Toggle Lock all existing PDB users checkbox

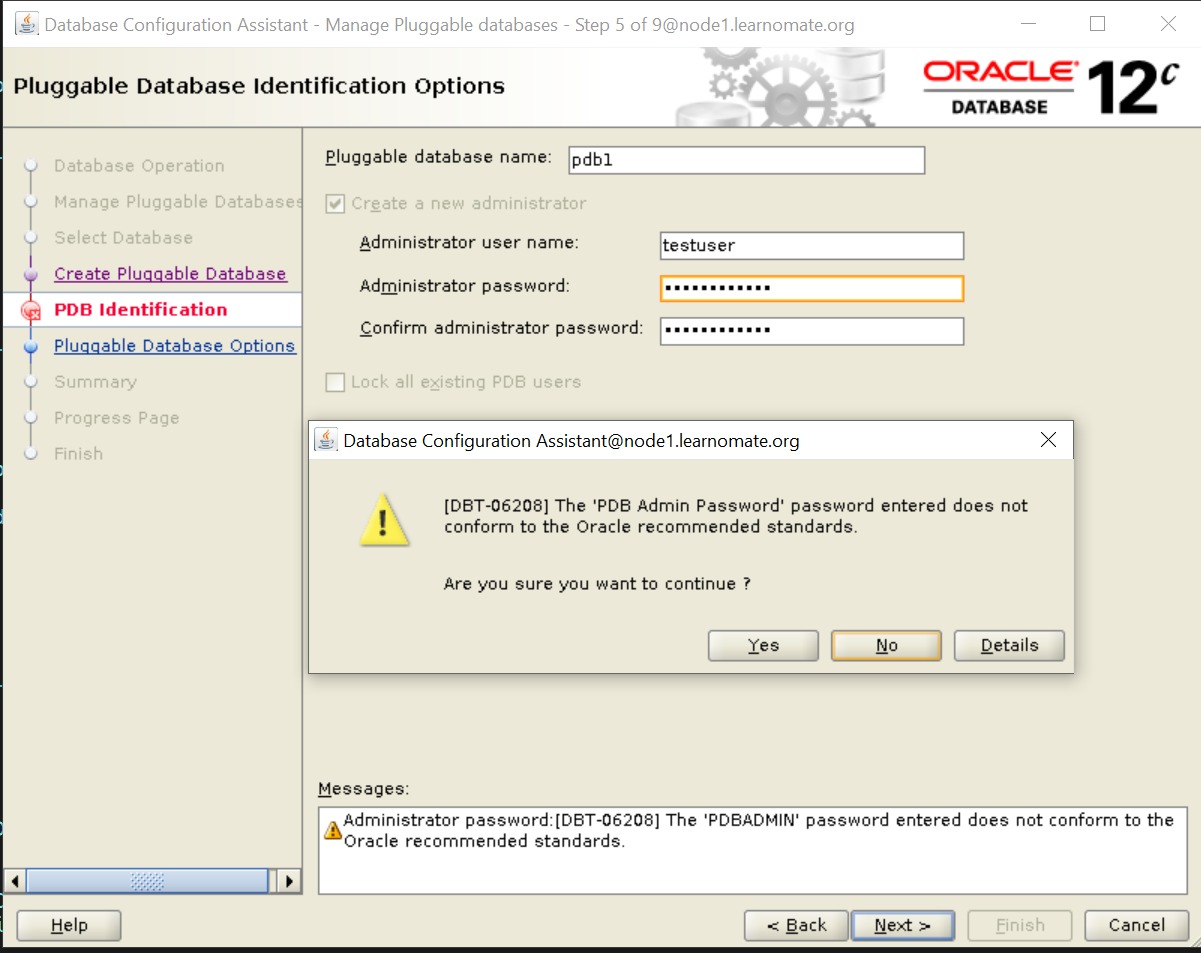tap(335, 382)
